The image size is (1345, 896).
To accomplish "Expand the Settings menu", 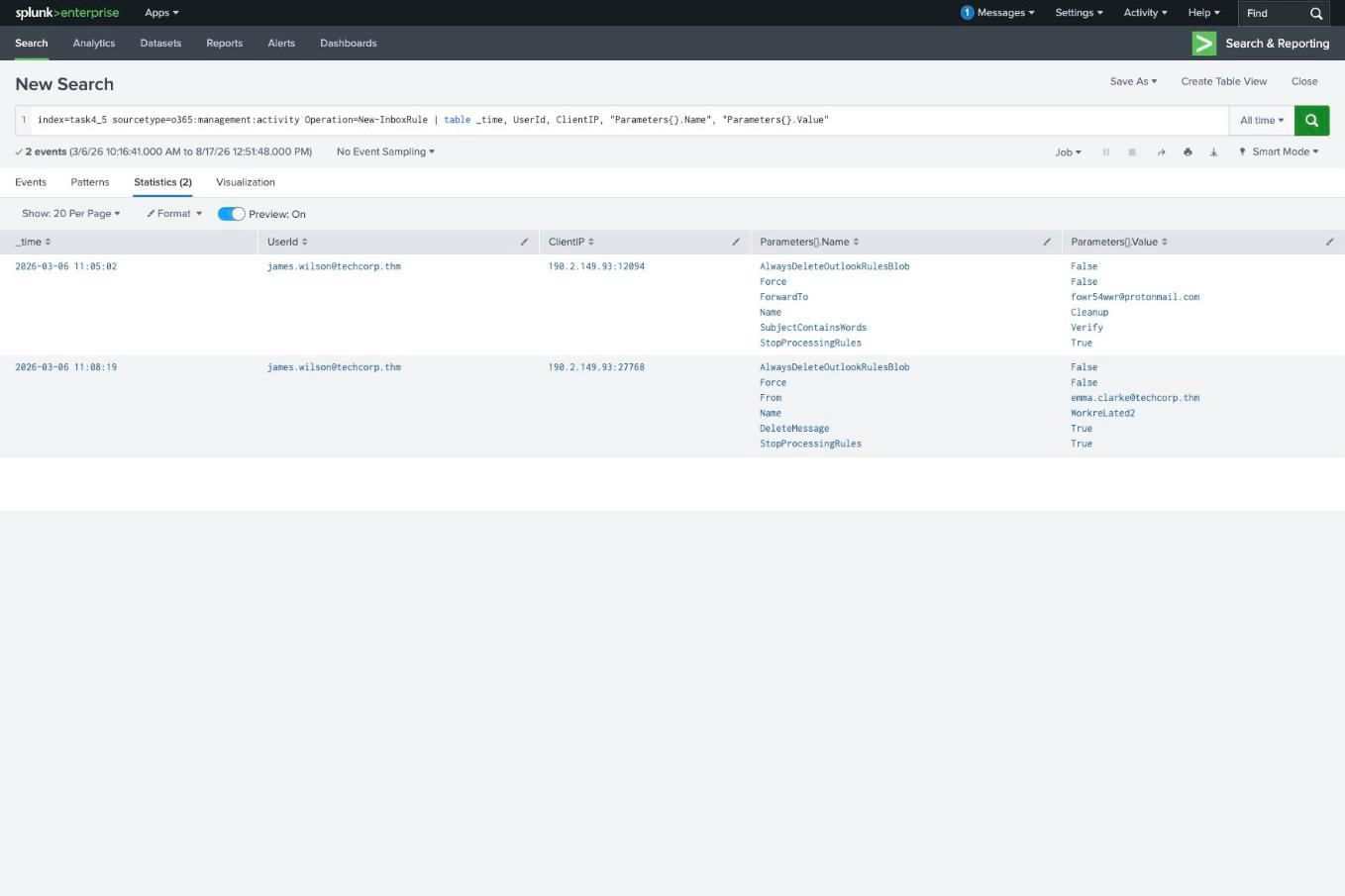I will point(1079,13).
